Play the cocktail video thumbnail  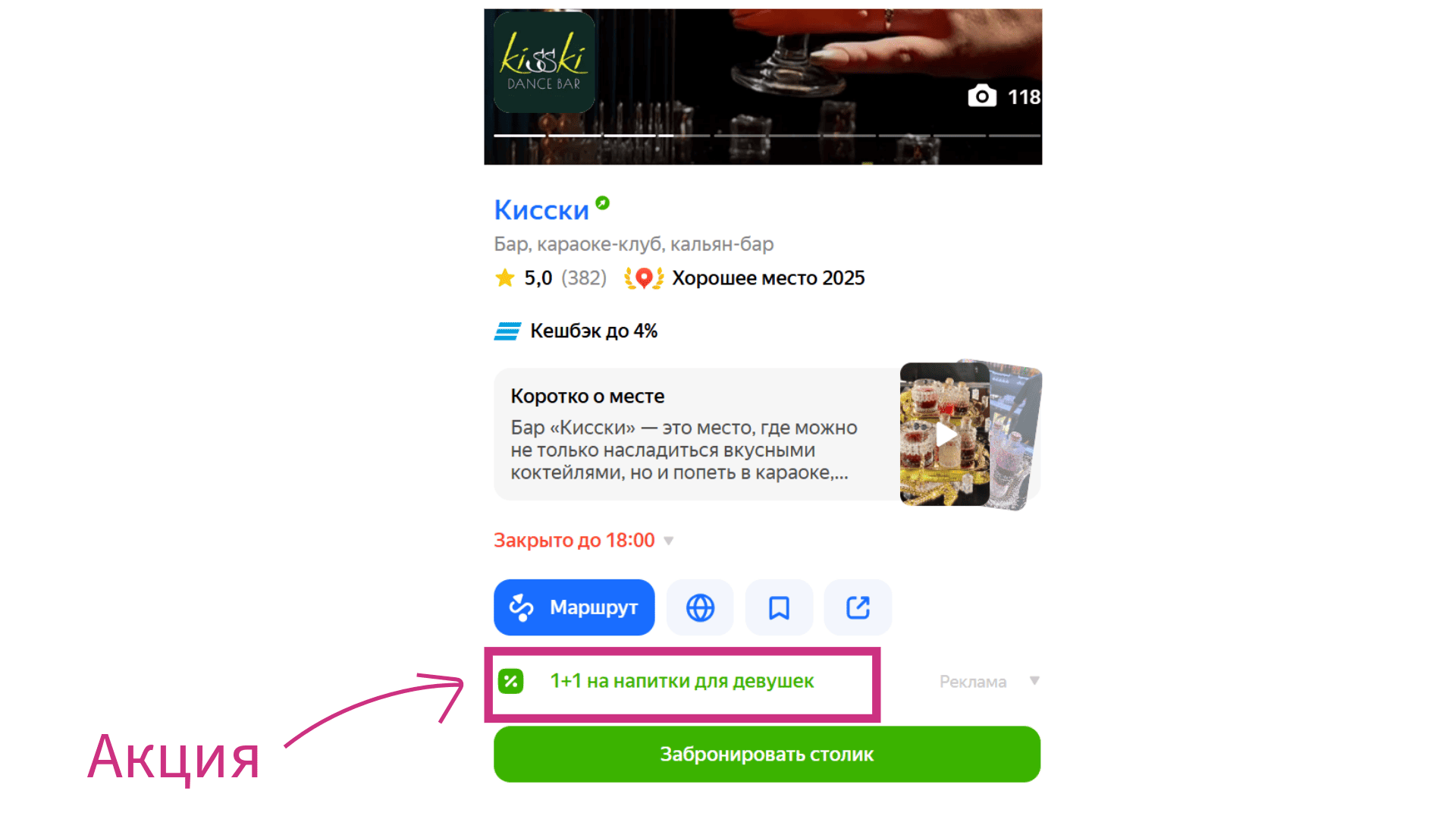(x=945, y=435)
